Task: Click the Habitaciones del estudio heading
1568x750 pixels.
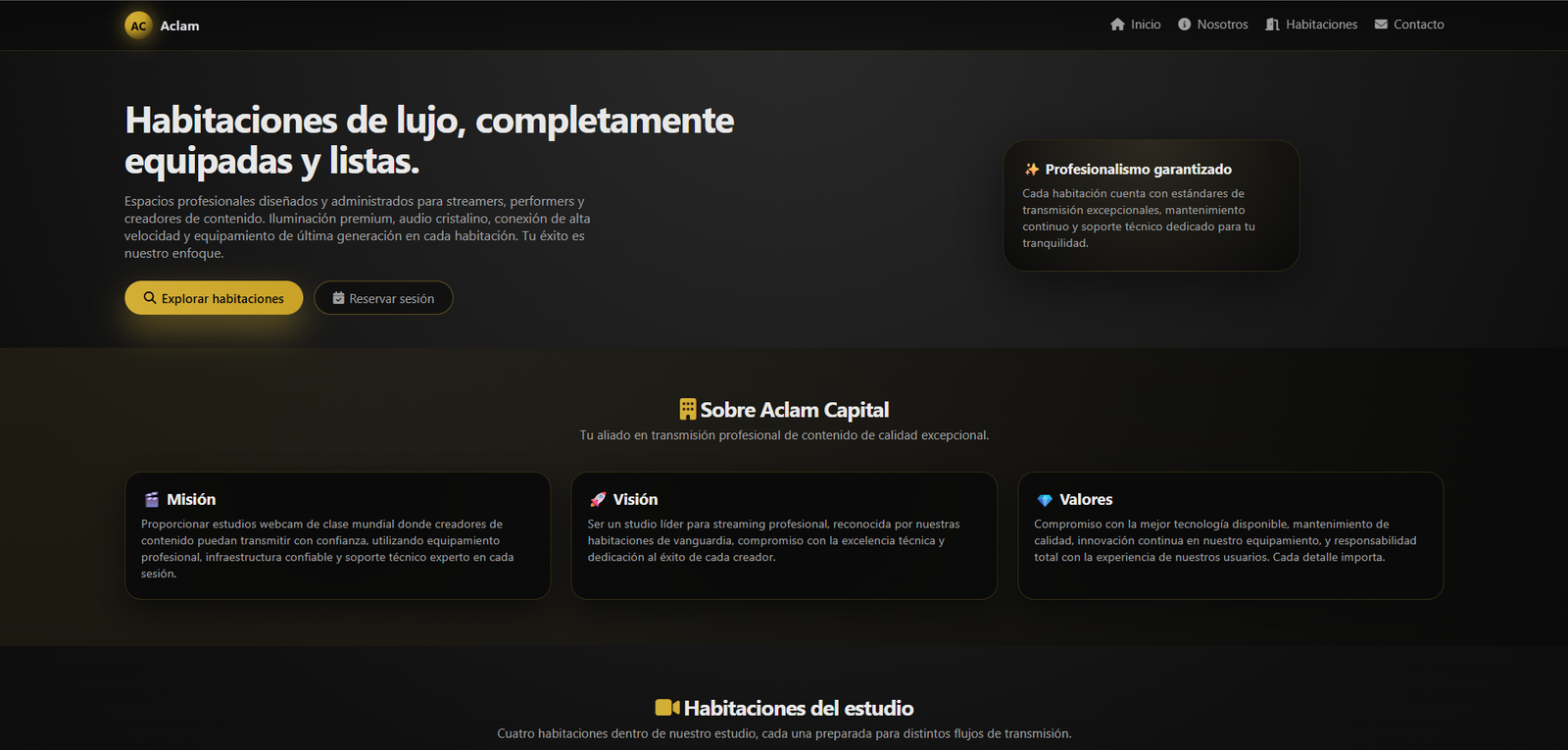Action: tap(799, 708)
